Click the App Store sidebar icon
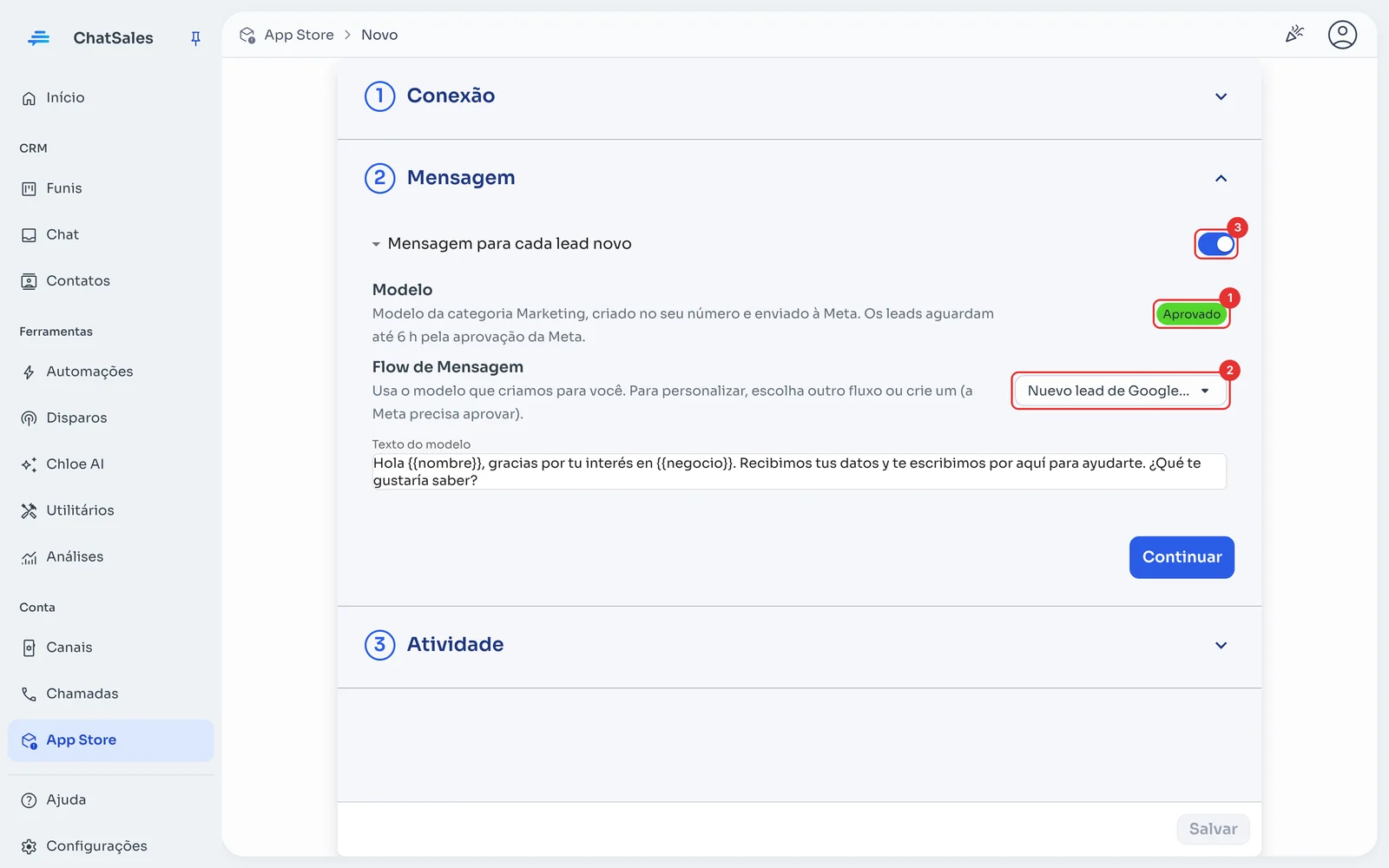Screen dimensions: 1389x868 click(x=29, y=740)
